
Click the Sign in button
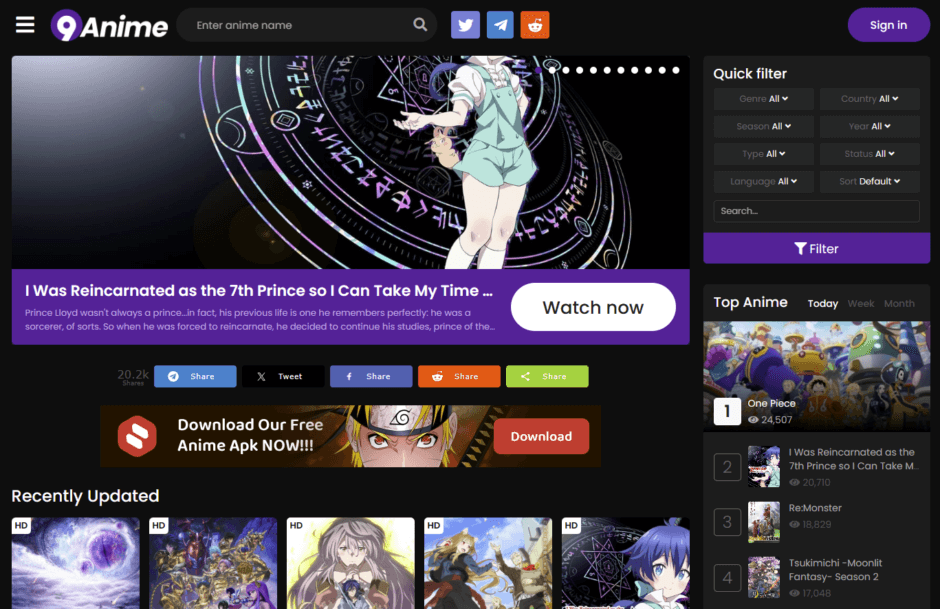888,24
